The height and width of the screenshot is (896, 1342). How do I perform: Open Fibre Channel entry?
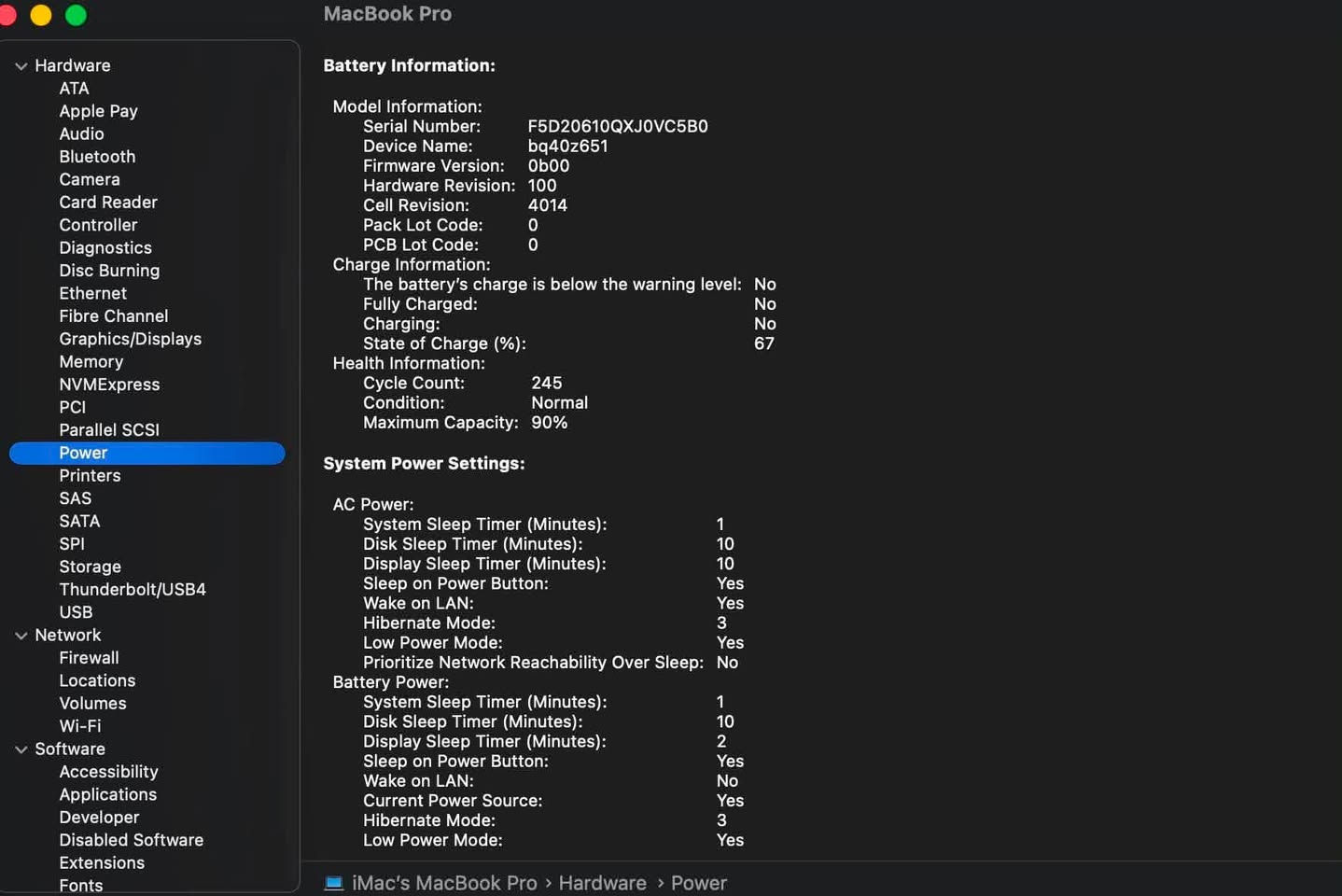tap(114, 316)
